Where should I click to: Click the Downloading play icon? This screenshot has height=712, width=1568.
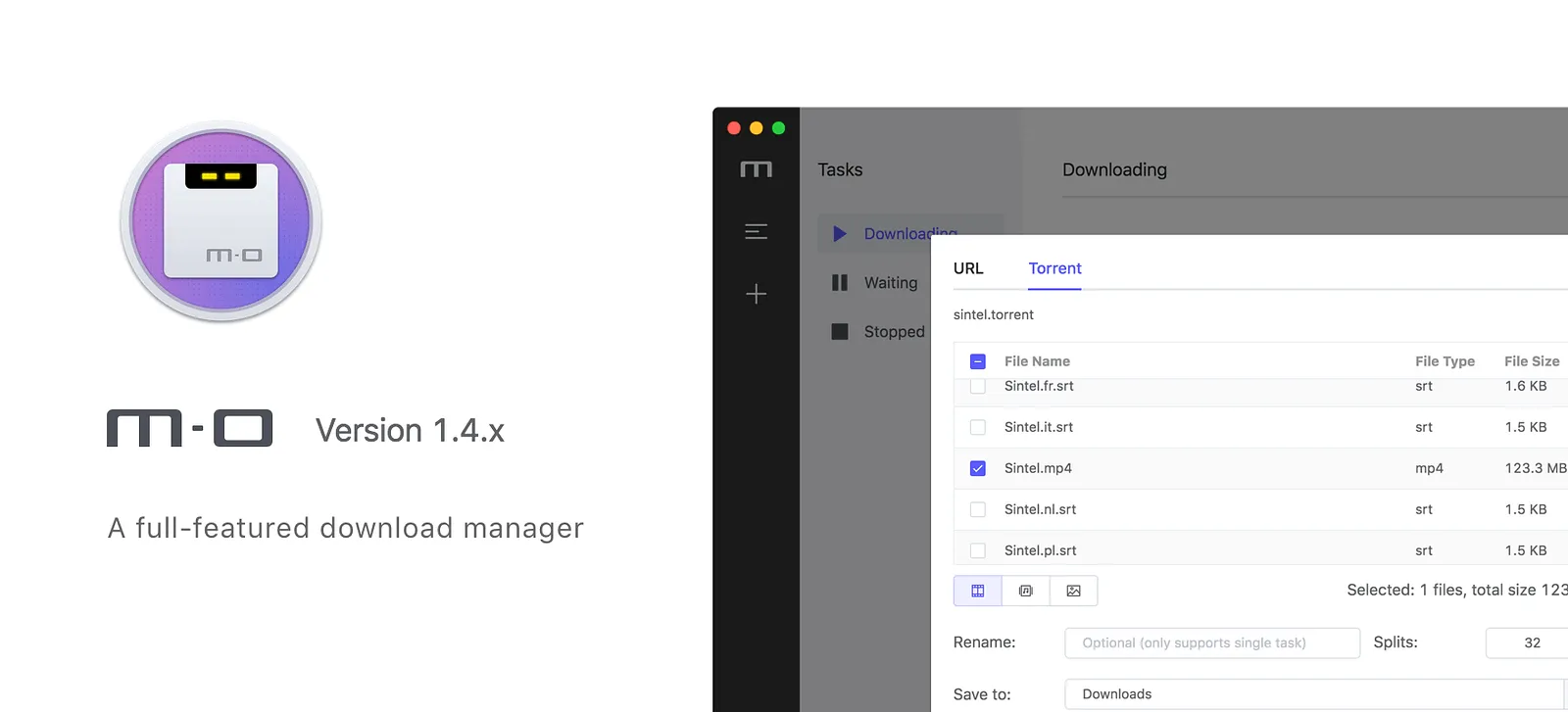click(x=839, y=234)
